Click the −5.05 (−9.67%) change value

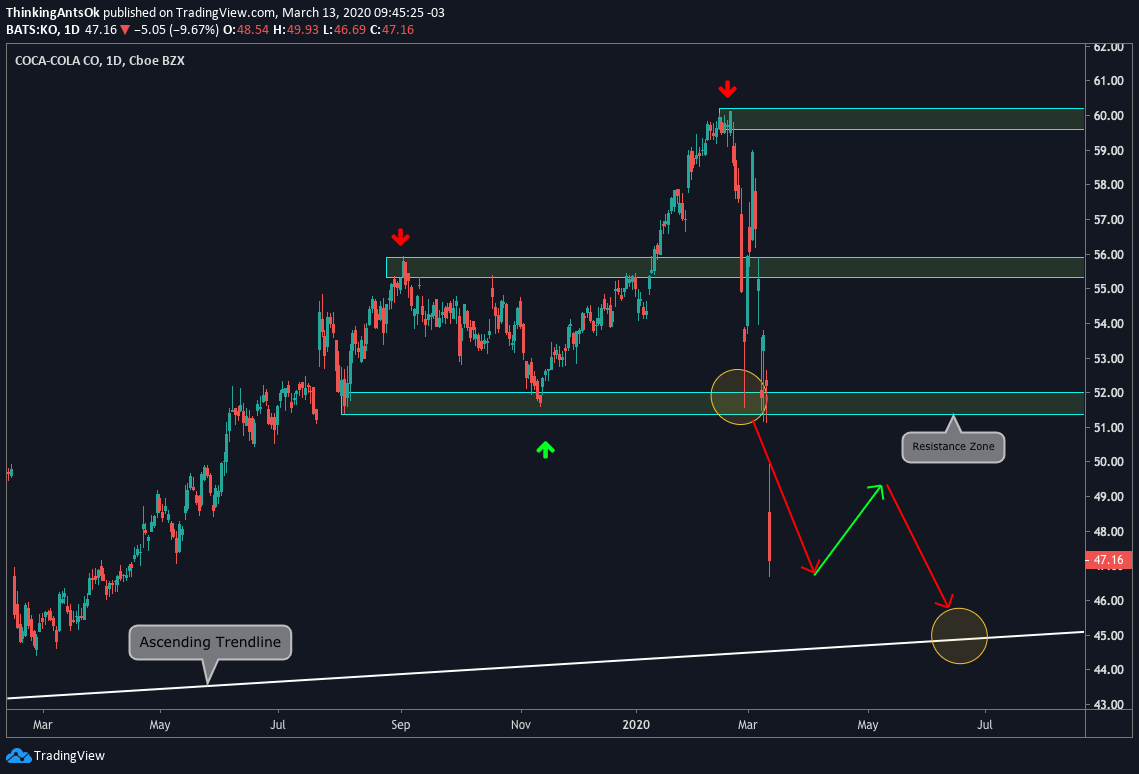point(176,30)
